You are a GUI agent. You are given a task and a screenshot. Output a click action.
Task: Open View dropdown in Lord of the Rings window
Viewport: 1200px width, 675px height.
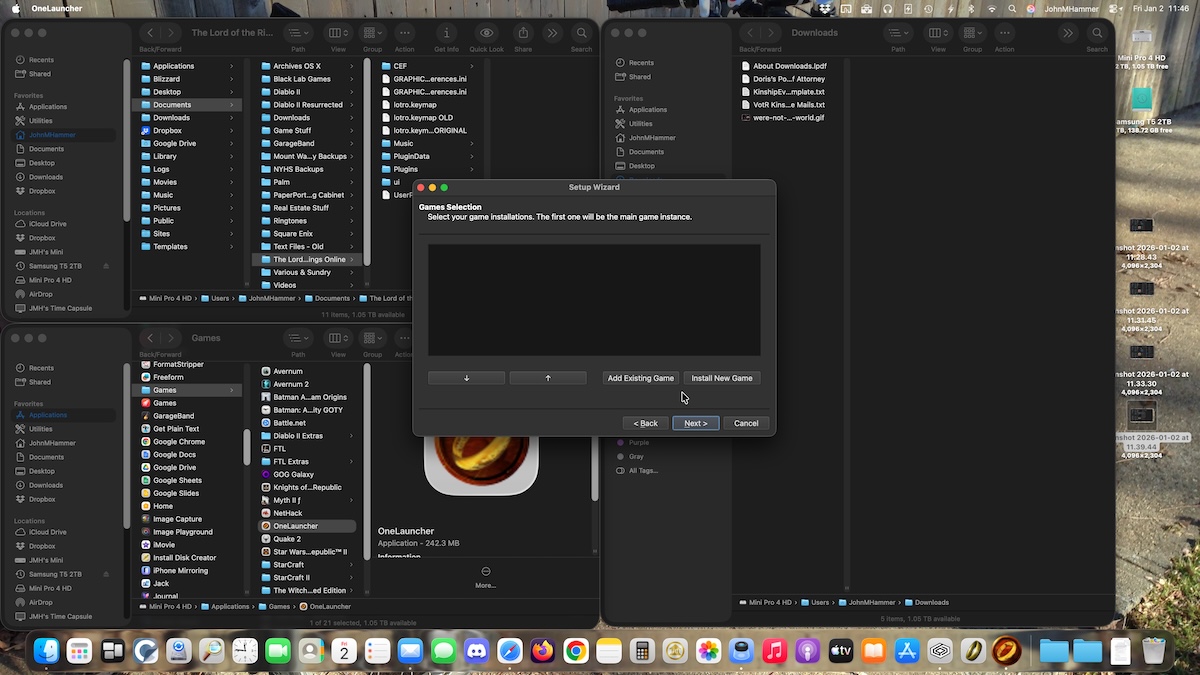(338, 33)
